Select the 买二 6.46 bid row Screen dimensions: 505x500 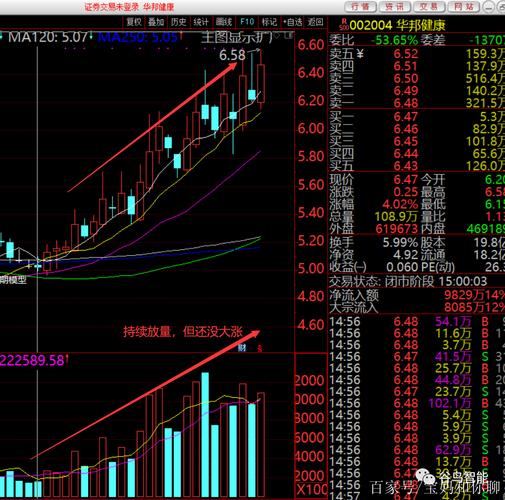coord(417,129)
